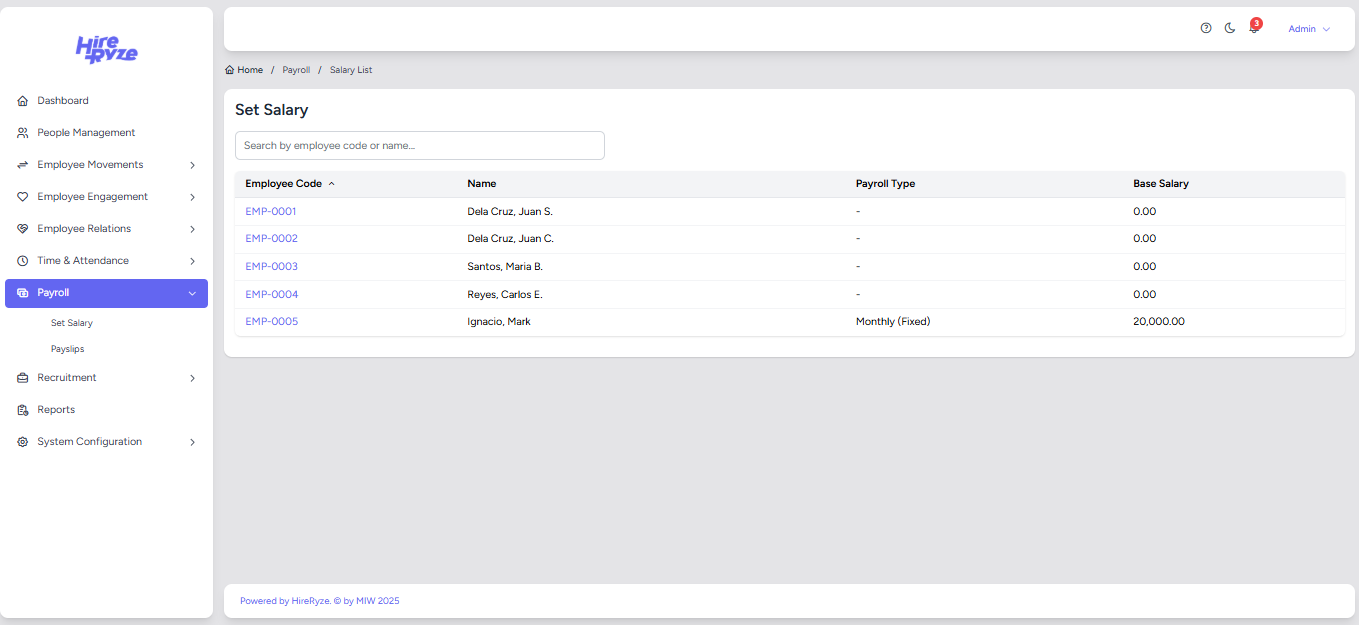Open employee EMP-0005 link
Screen dimensions: 1359x625
click(271, 322)
